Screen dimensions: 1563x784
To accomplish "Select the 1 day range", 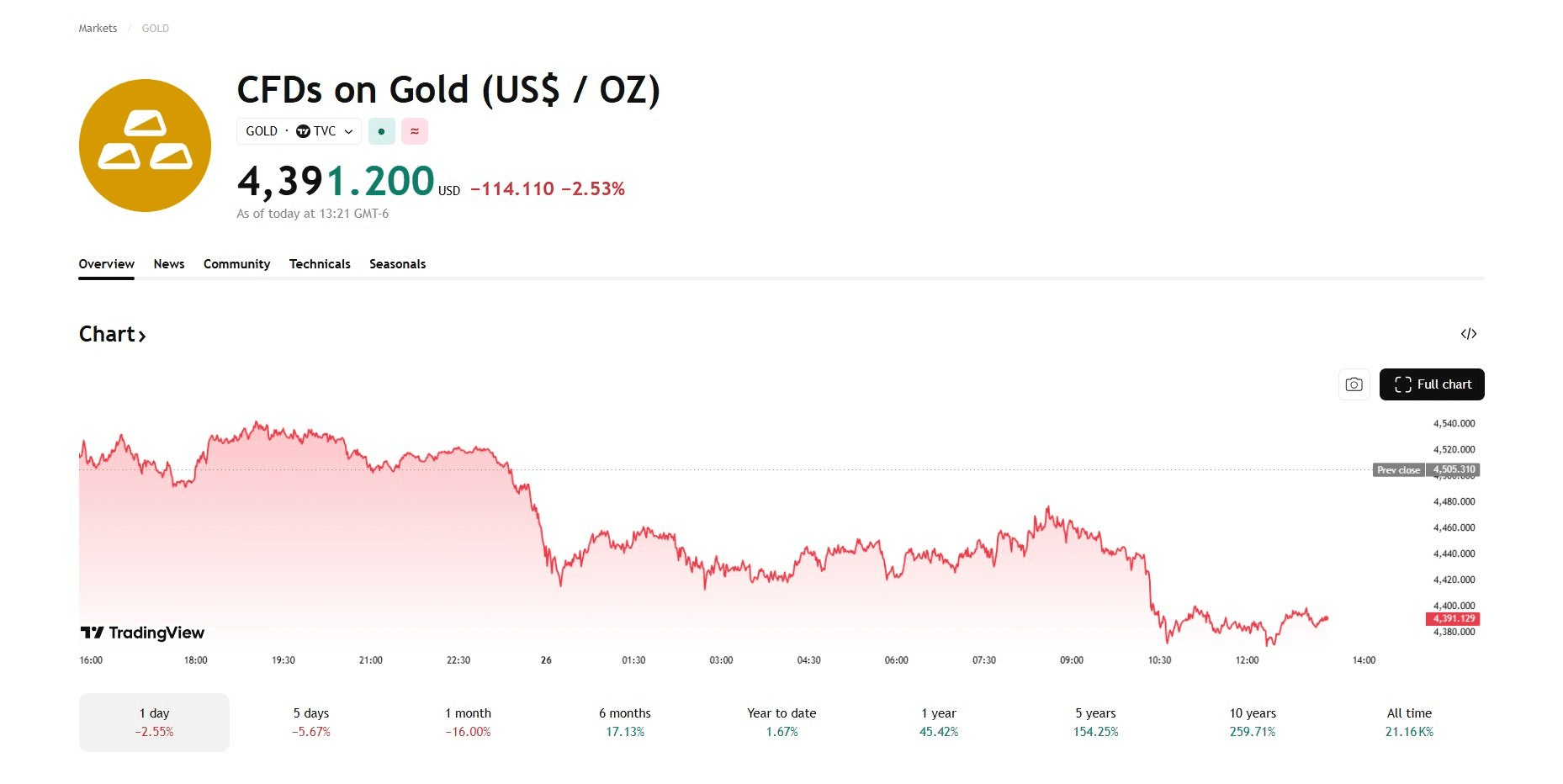I will [x=154, y=722].
